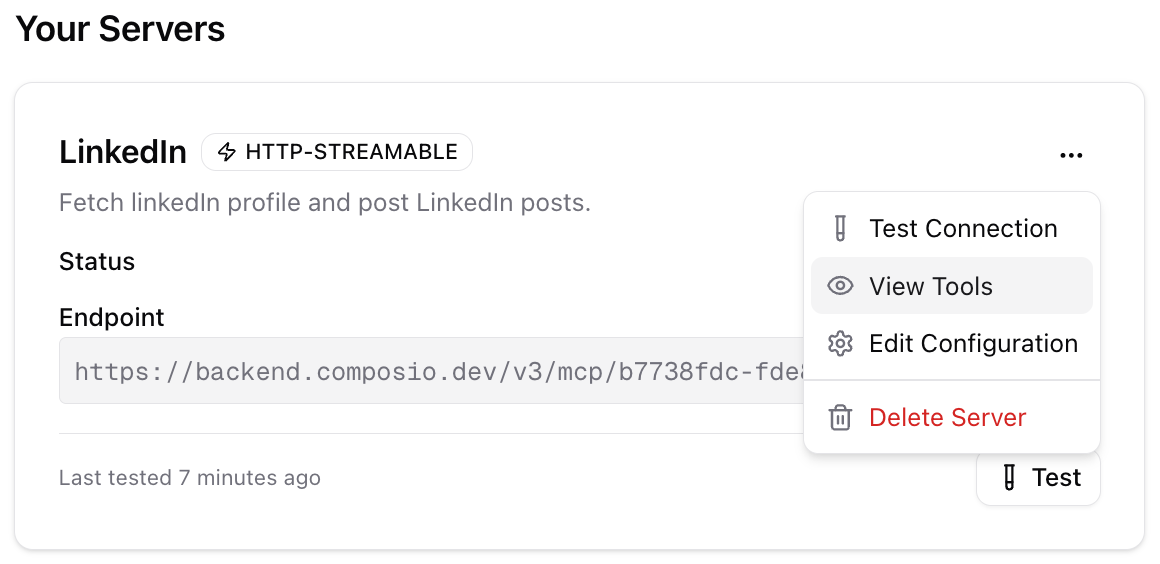Image resolution: width=1160 pixels, height=564 pixels.
Task: Click the LinkedIn server description text
Action: [x=325, y=203]
